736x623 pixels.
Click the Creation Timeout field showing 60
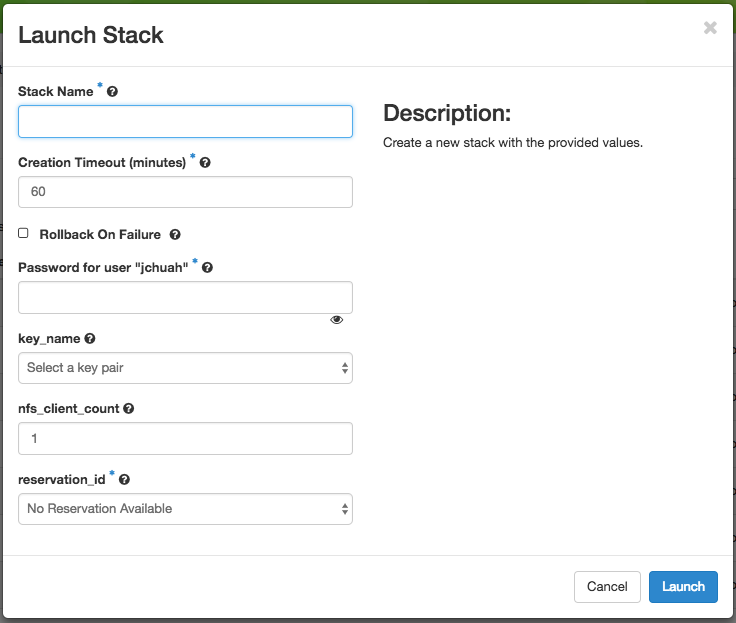[x=185, y=192]
